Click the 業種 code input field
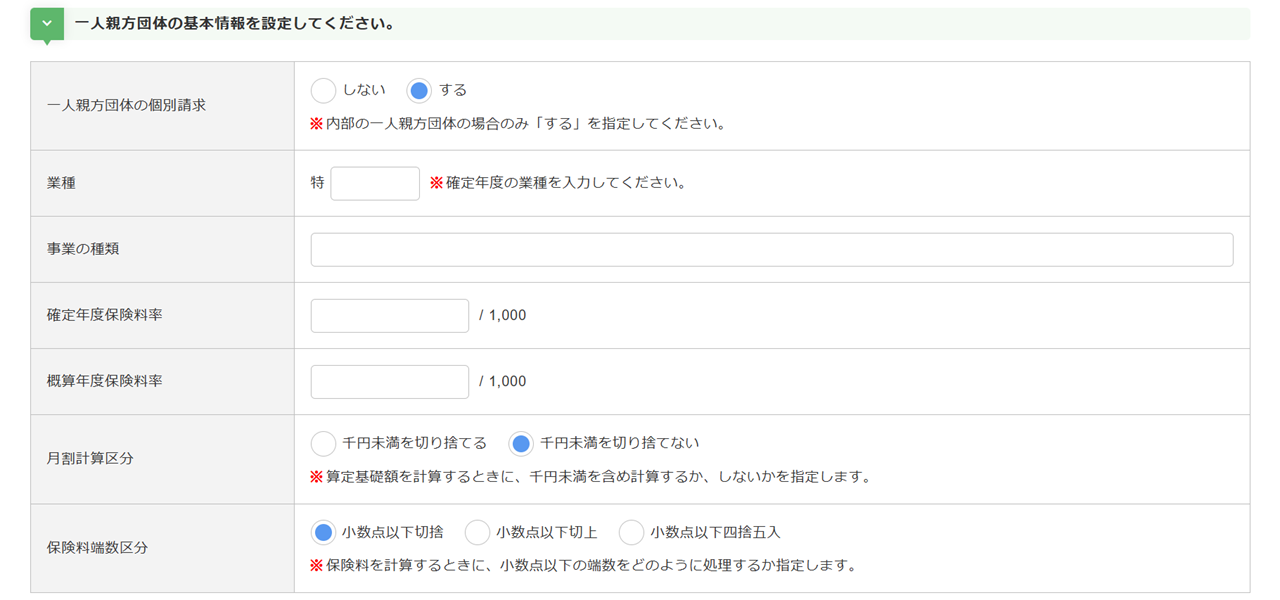 point(375,183)
